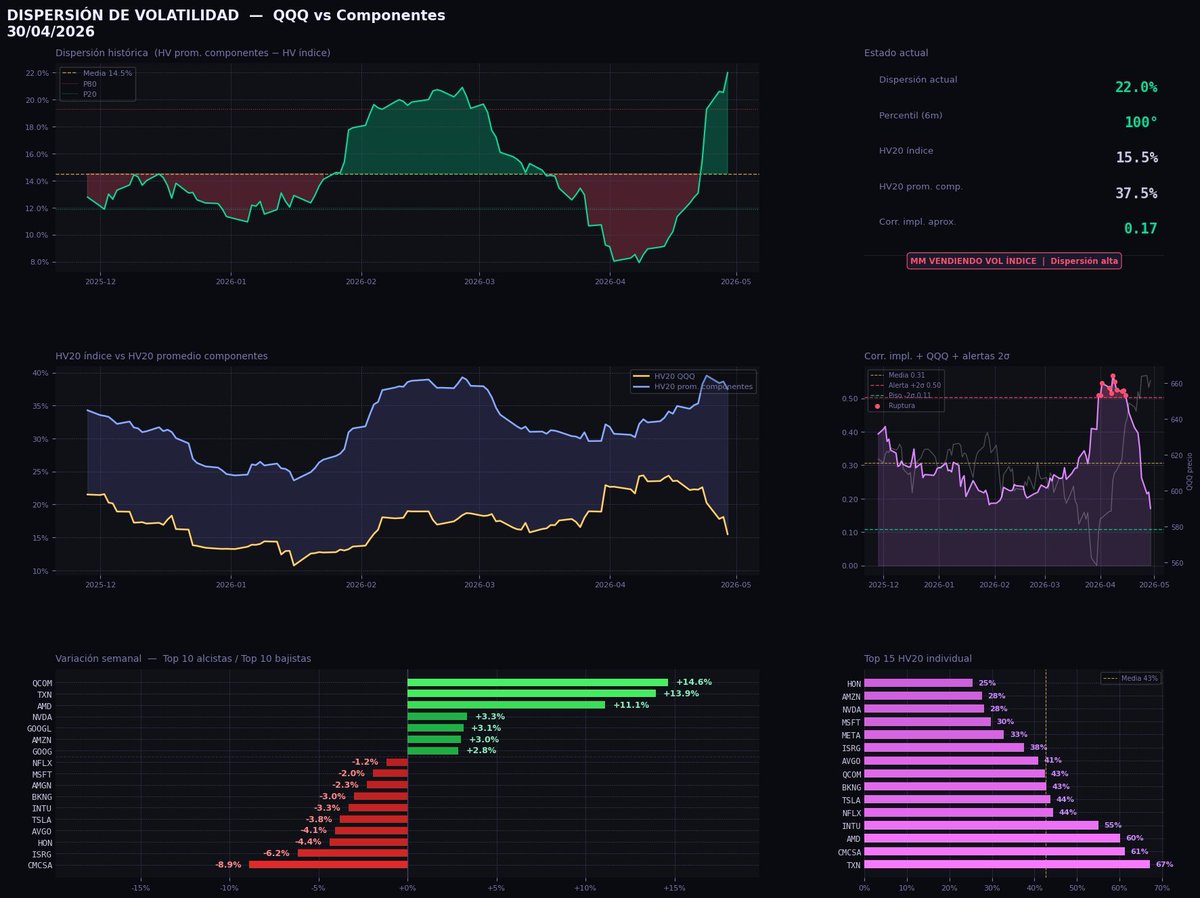Click the -3.0% label for BKNG
The width and height of the screenshot is (1200, 898).
click(x=332, y=797)
